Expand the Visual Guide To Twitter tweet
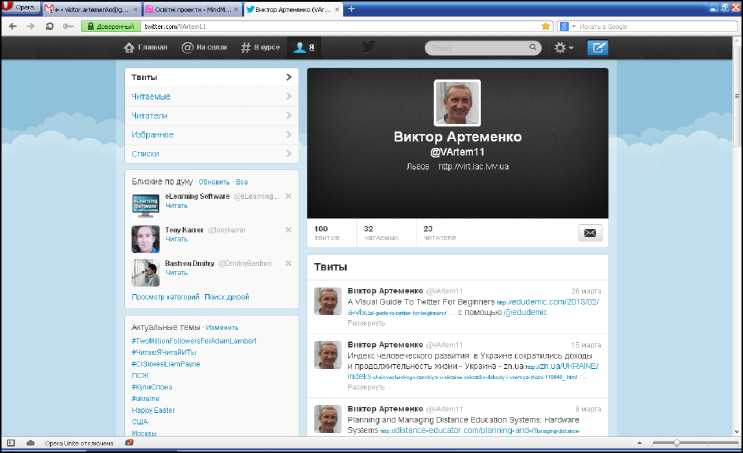The image size is (743, 453). click(366, 324)
